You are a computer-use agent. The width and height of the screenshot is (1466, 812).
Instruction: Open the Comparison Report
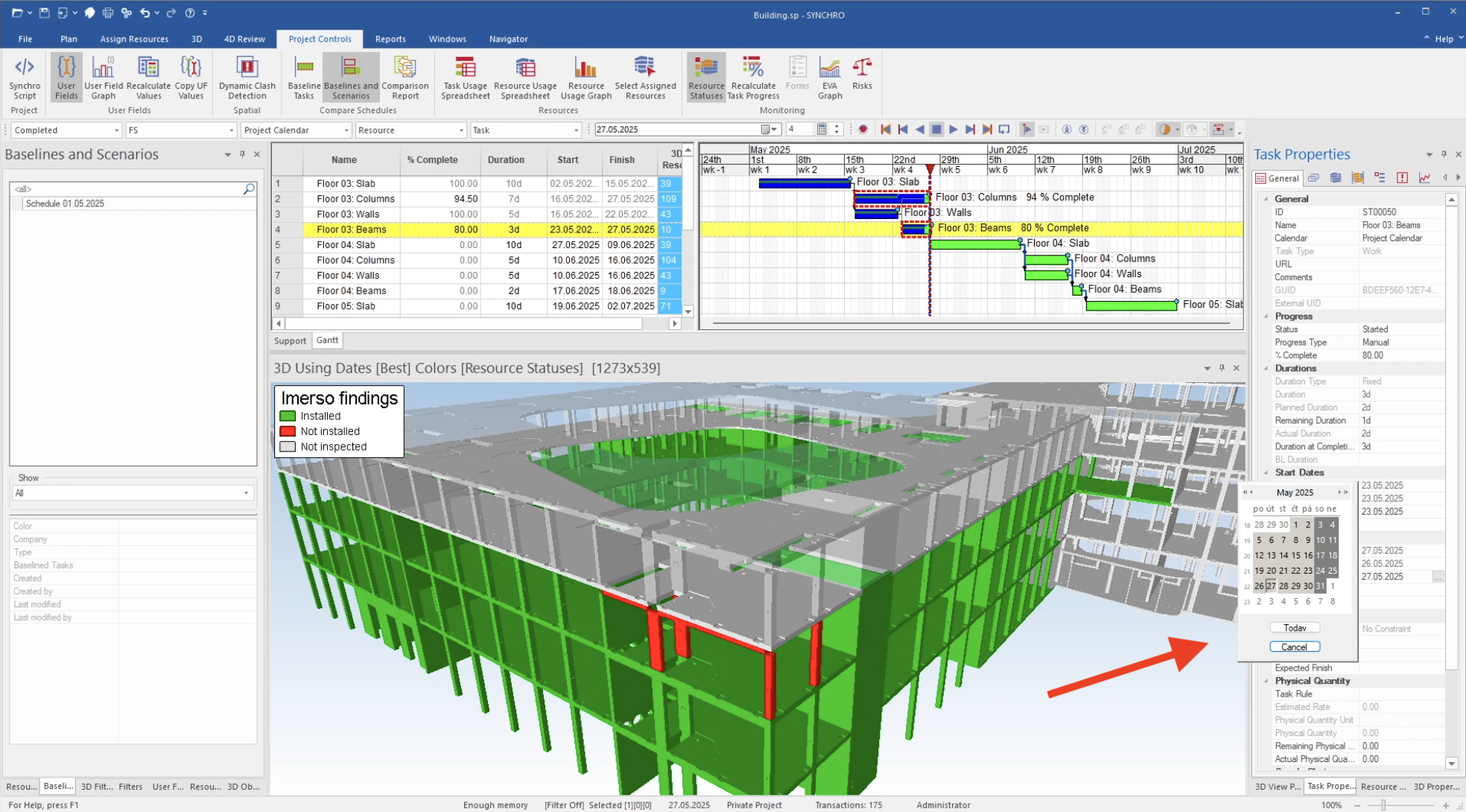[404, 77]
